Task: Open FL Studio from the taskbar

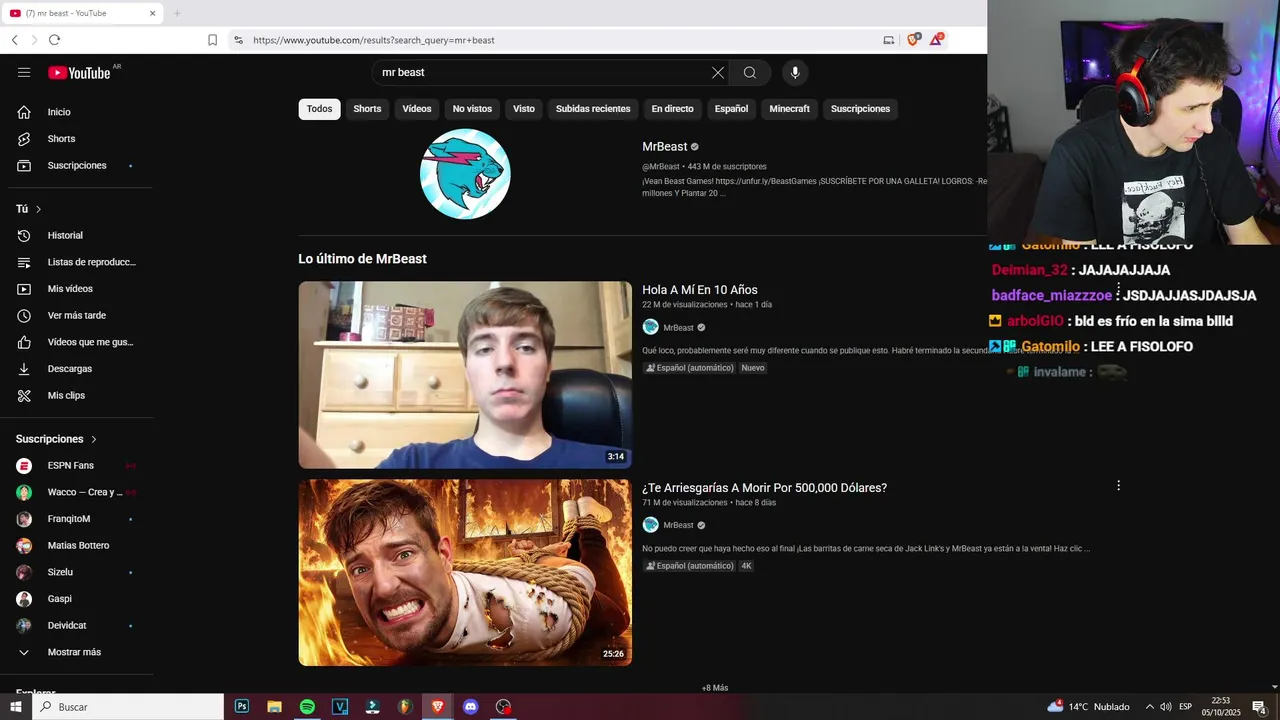Action: tap(405, 706)
